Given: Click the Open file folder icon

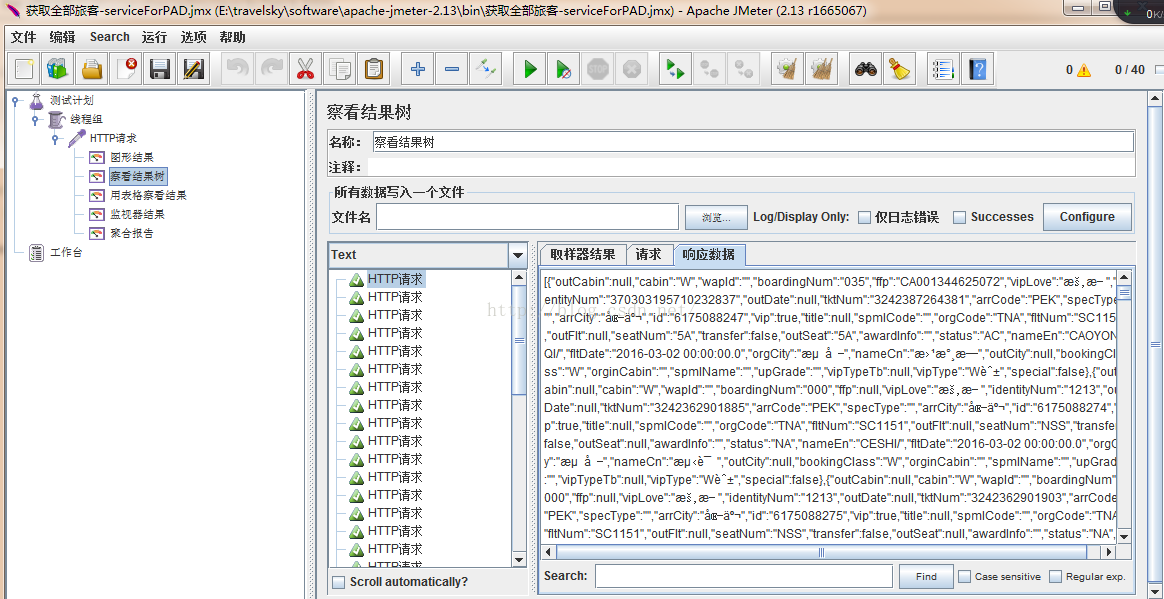Looking at the screenshot, I should [x=91, y=69].
